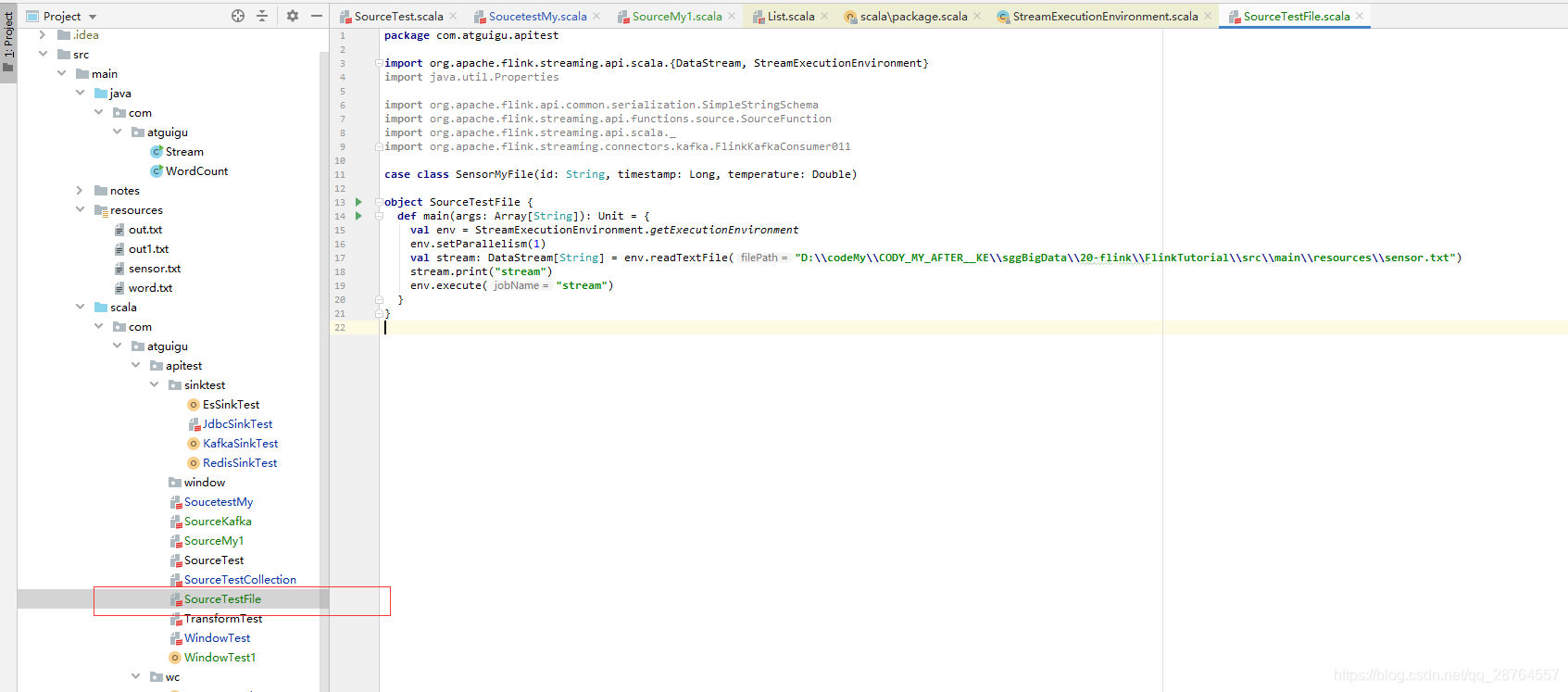Close the List.scala tab
The width and height of the screenshot is (1568, 692).
click(x=824, y=16)
